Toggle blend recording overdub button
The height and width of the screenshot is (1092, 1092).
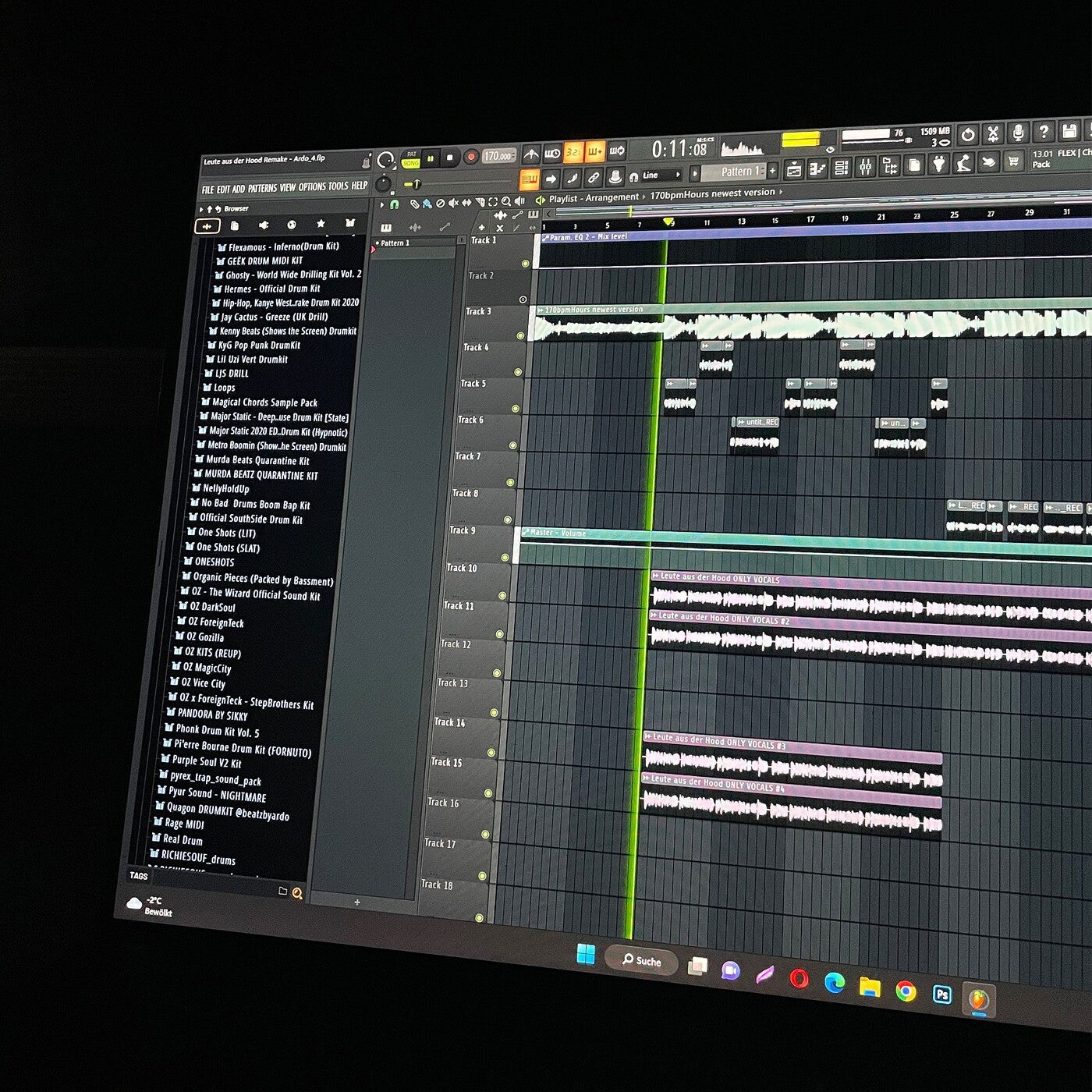[595, 151]
